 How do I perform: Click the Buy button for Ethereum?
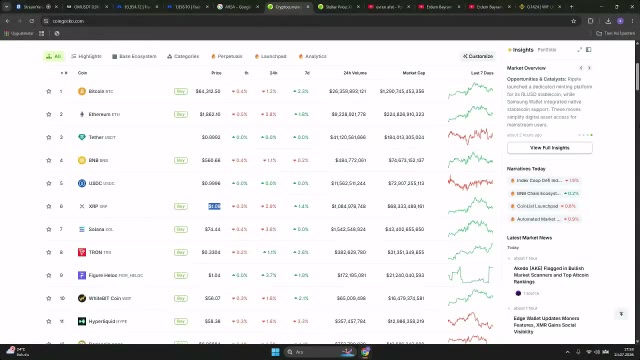[180, 114]
